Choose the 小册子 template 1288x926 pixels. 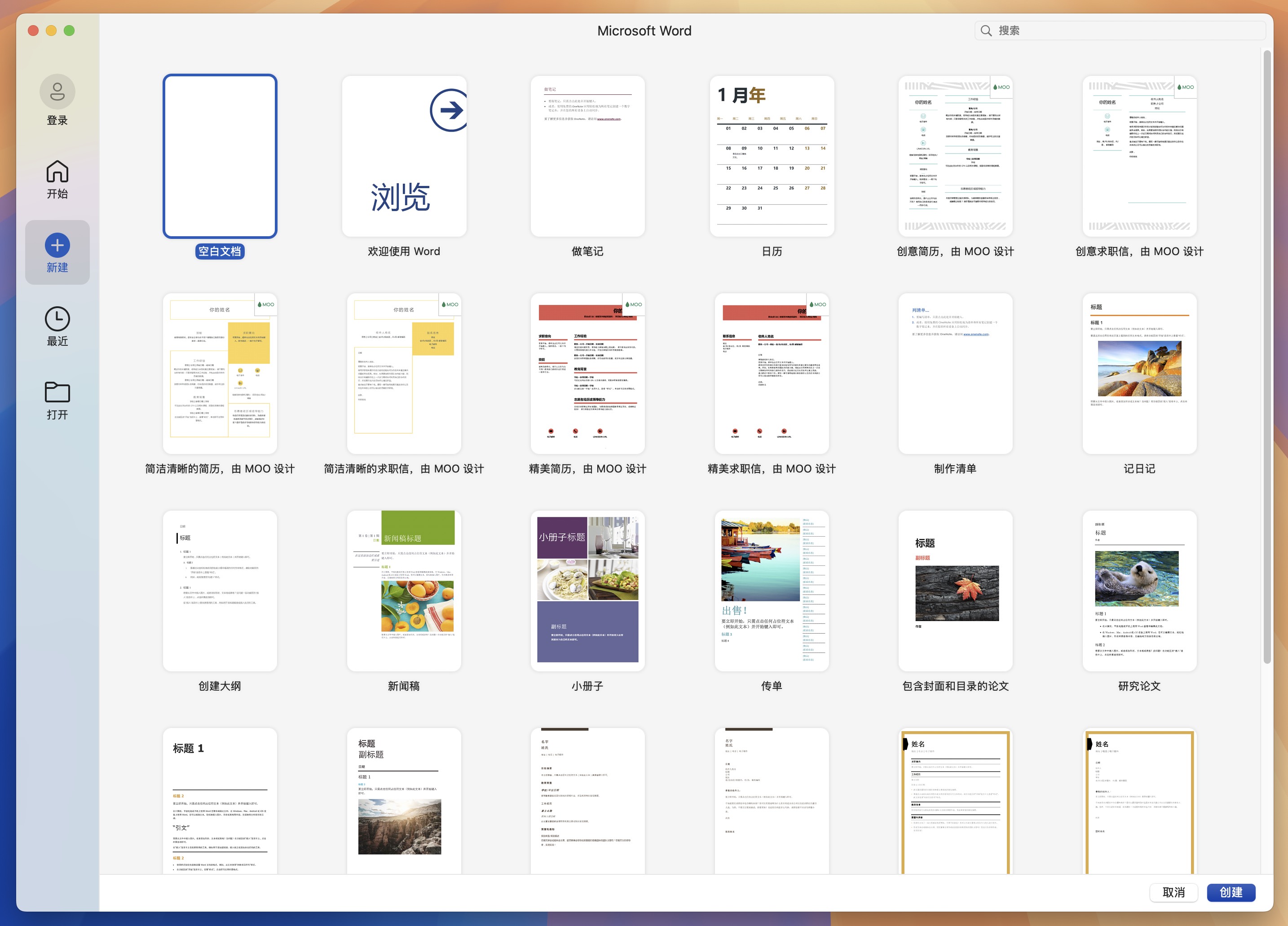(x=587, y=591)
